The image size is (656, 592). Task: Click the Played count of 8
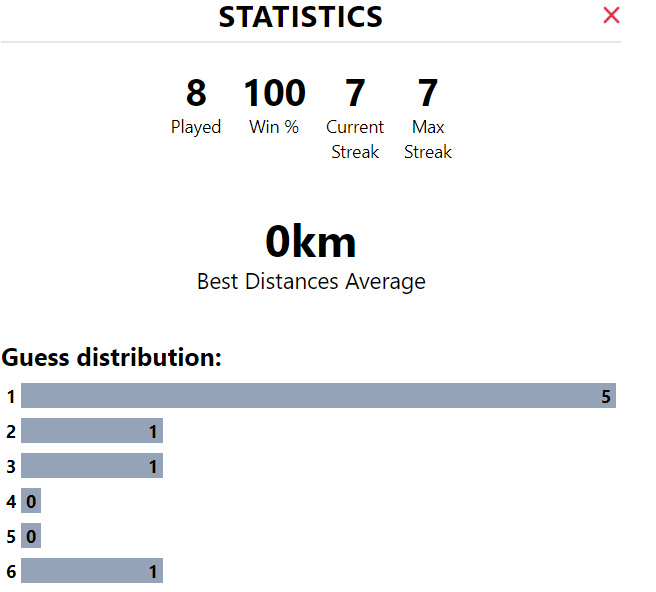click(196, 93)
